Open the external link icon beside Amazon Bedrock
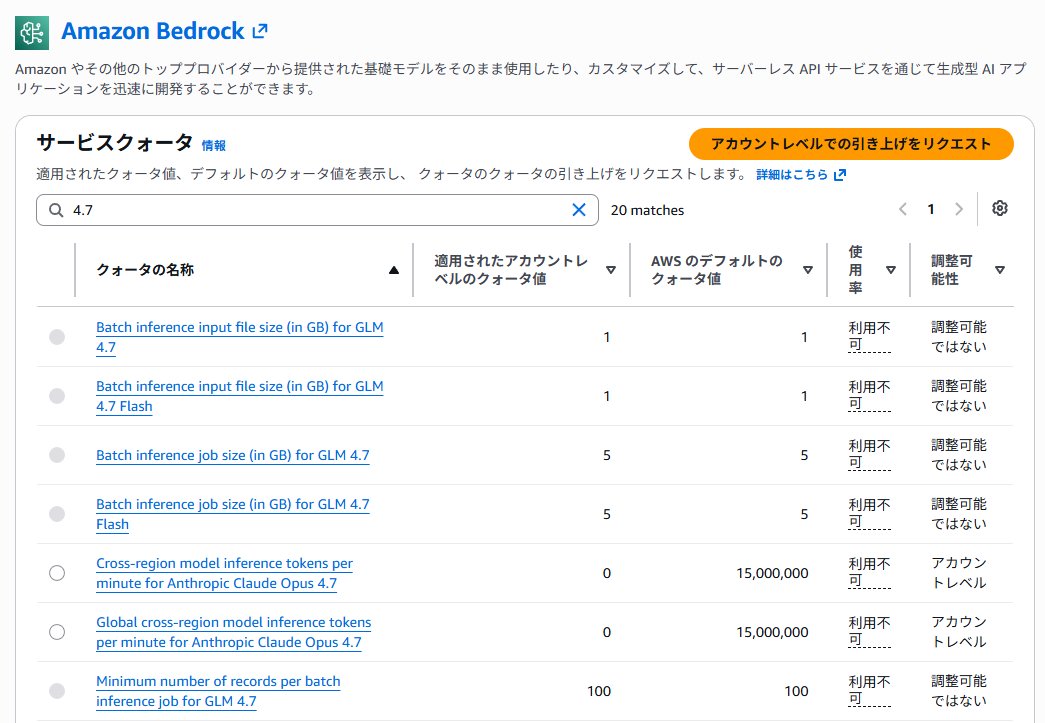1045x723 pixels. tap(260, 31)
